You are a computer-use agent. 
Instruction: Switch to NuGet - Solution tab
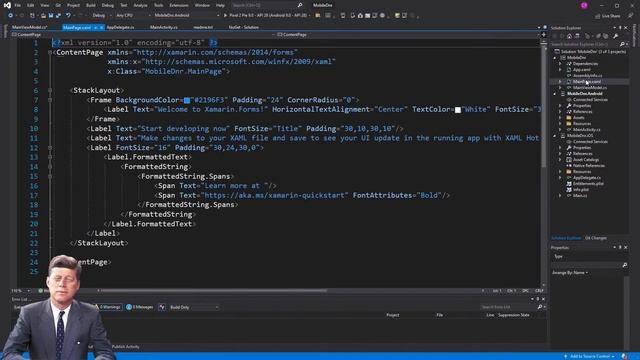[244, 27]
